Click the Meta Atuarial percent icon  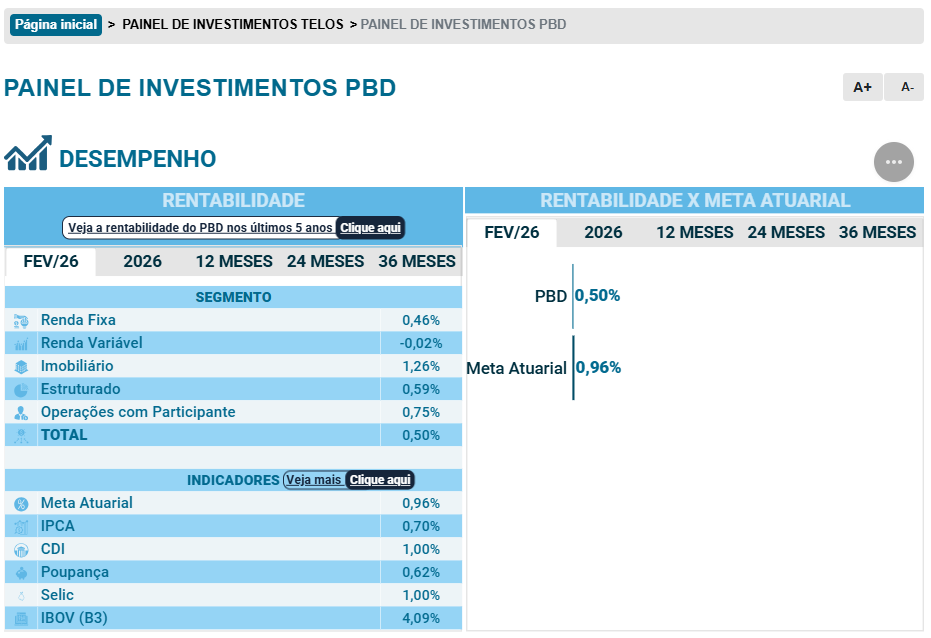(x=21, y=504)
